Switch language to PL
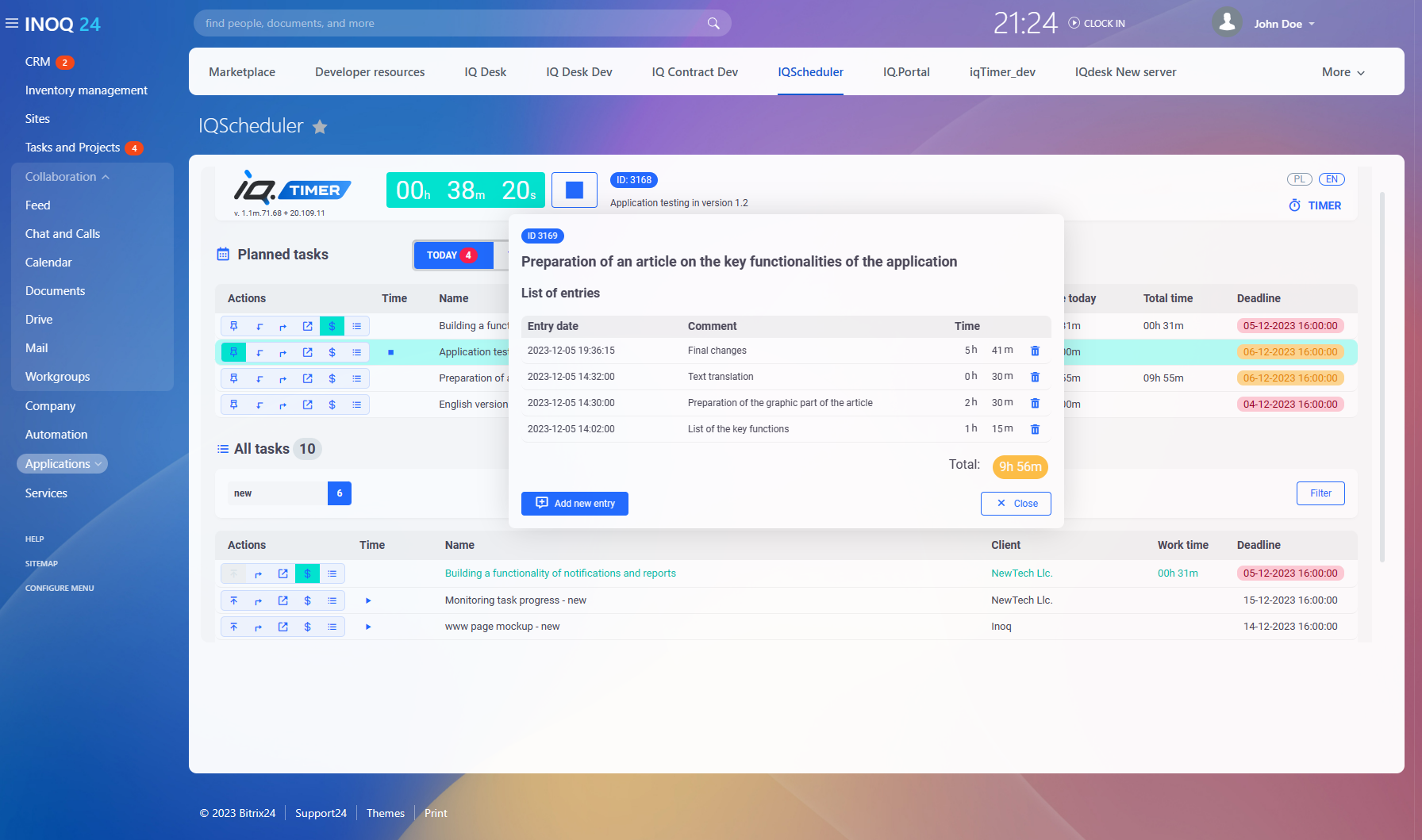The height and width of the screenshot is (840, 1422). point(1299,179)
